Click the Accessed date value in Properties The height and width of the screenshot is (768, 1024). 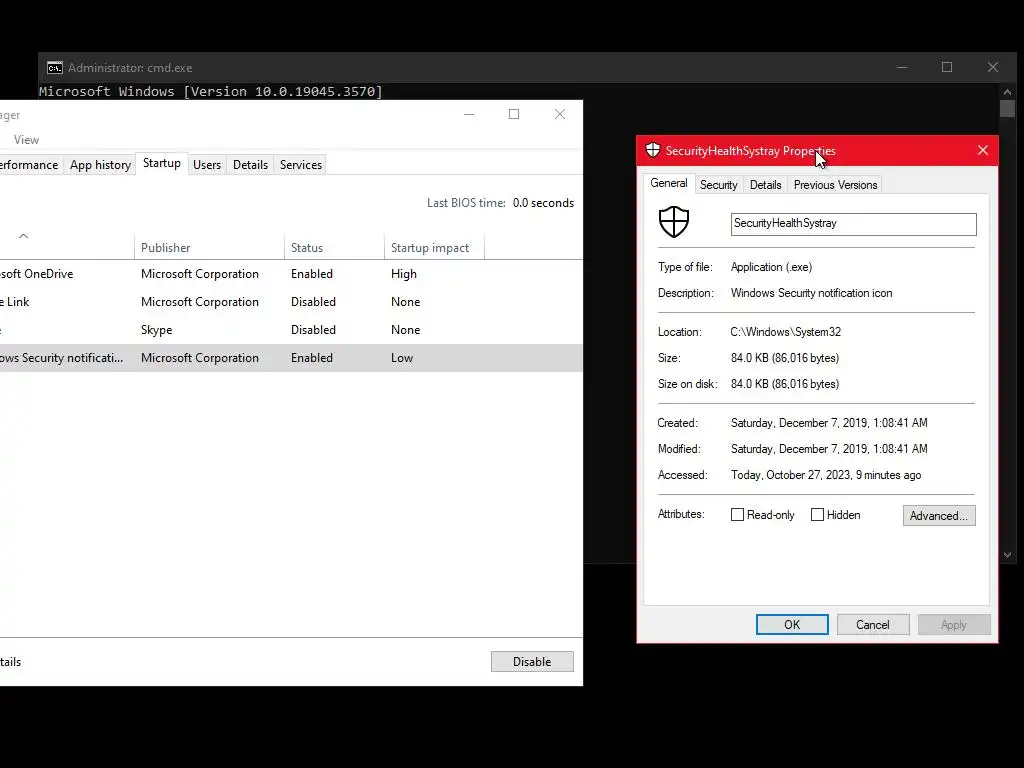tap(826, 475)
